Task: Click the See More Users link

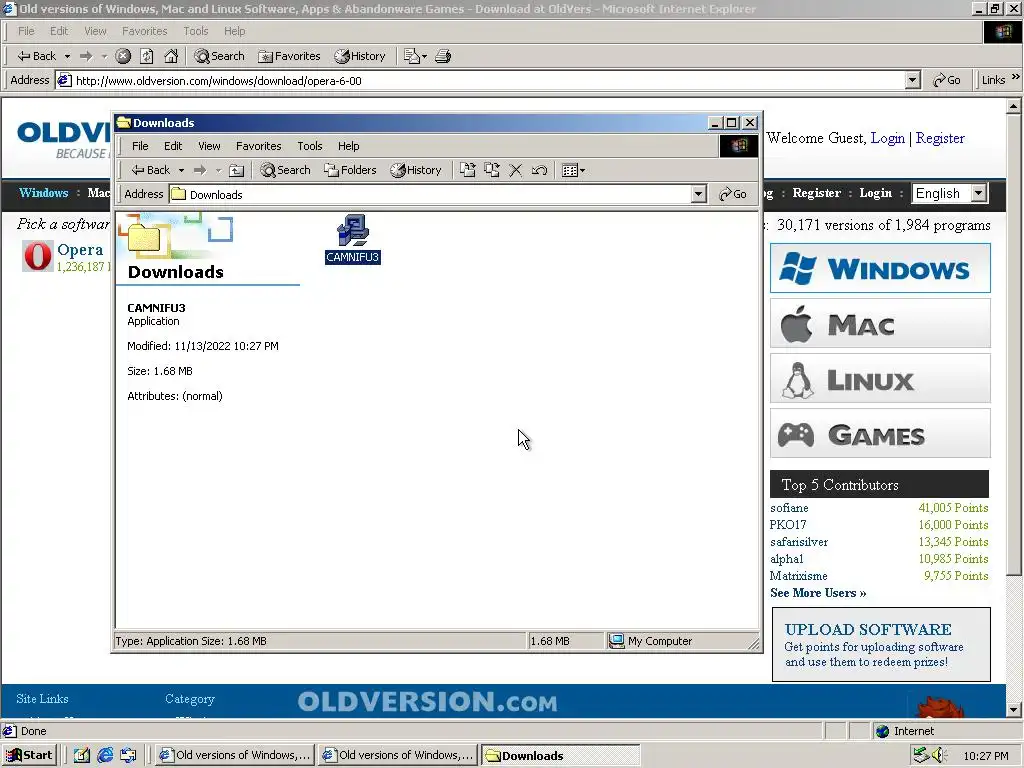Action: tap(818, 593)
